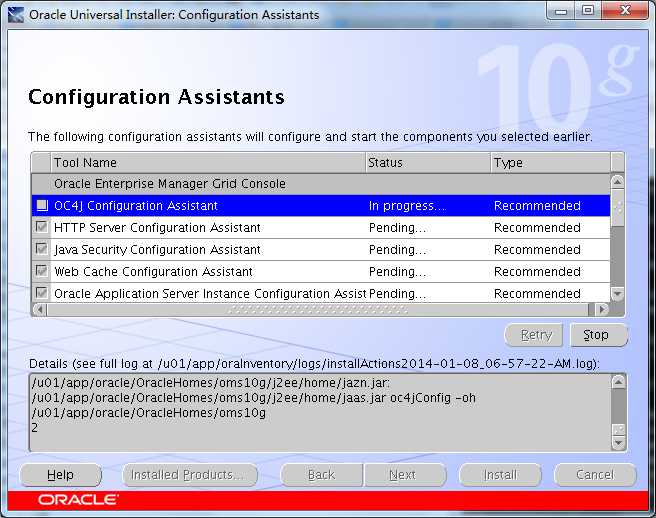Click the Install button

[500, 475]
